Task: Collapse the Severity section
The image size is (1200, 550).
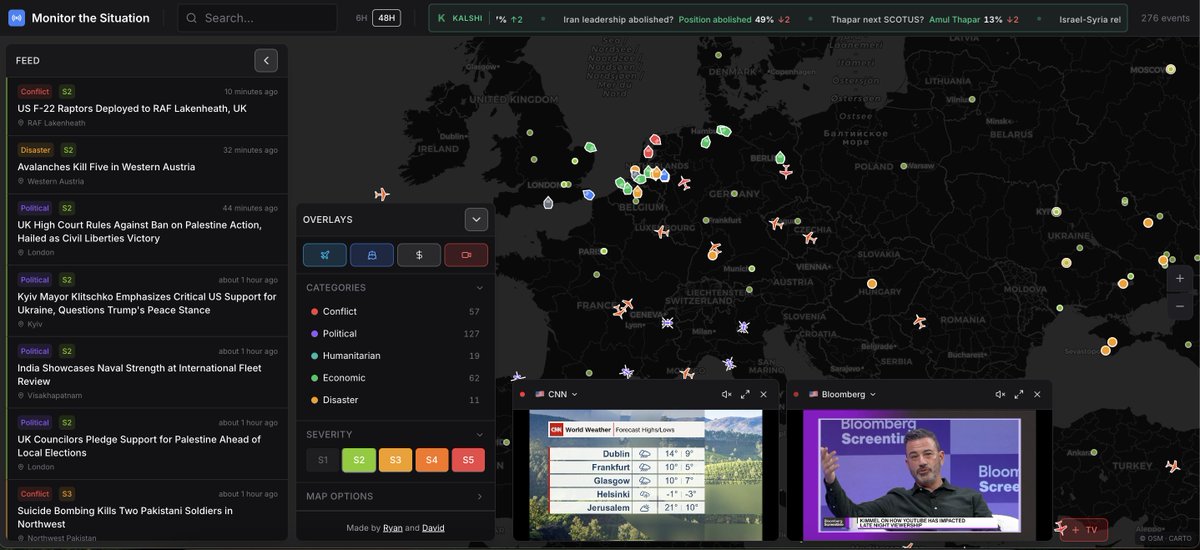Action: click(479, 434)
